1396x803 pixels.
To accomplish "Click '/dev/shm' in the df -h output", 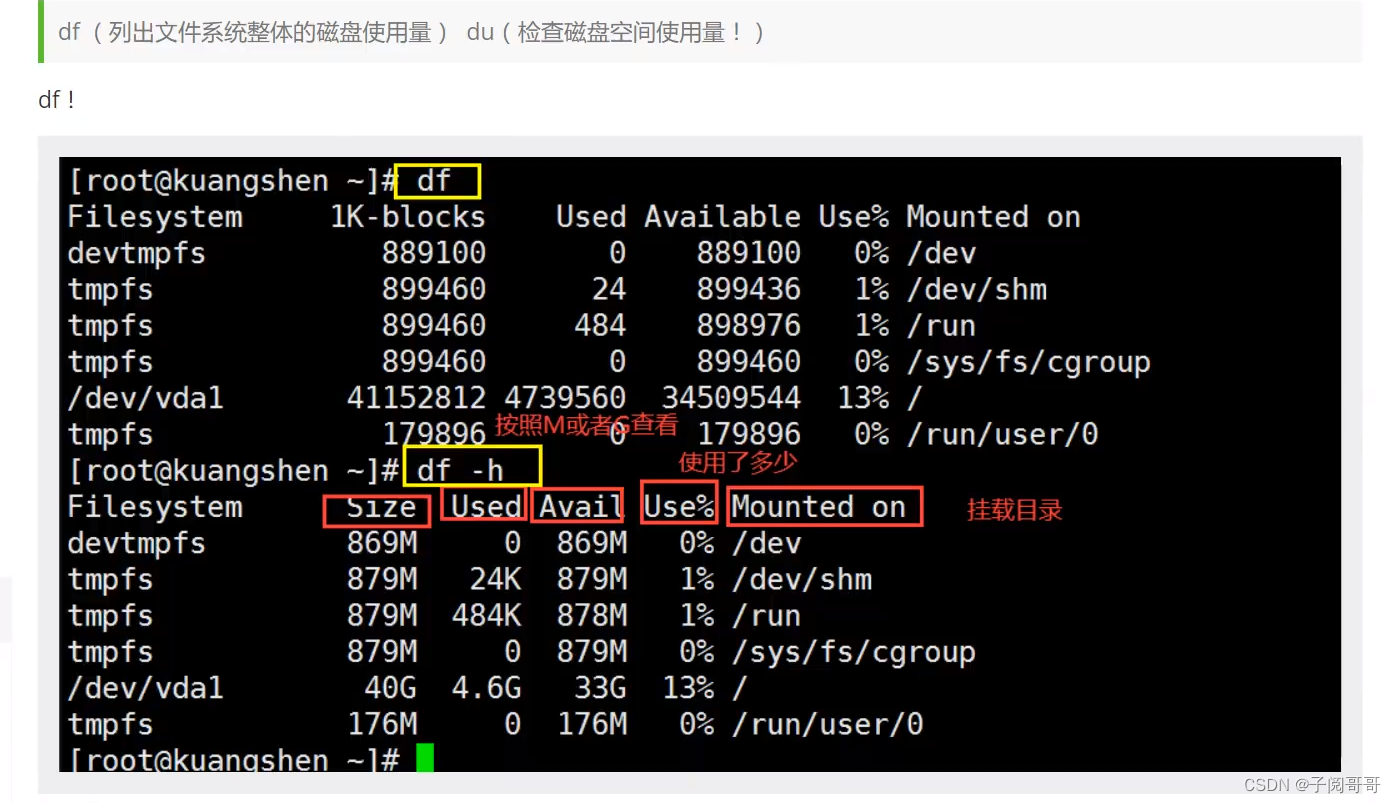I will 801,580.
